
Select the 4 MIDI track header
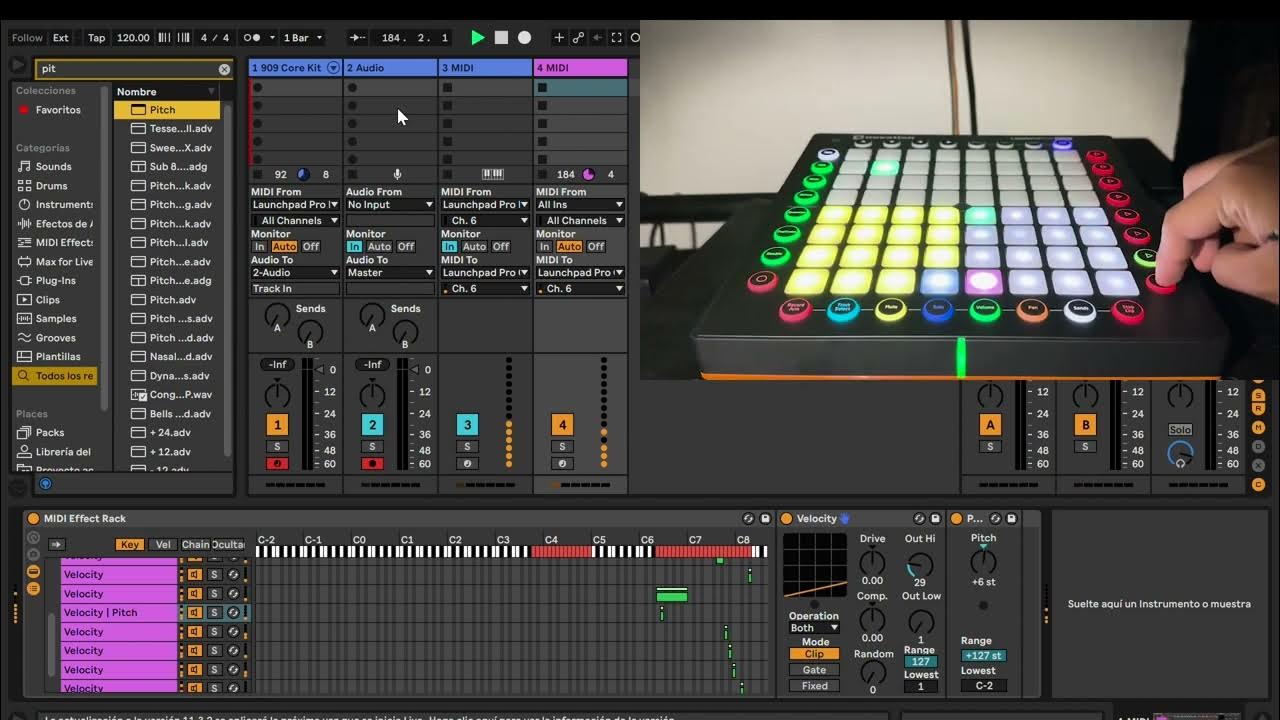coord(581,68)
